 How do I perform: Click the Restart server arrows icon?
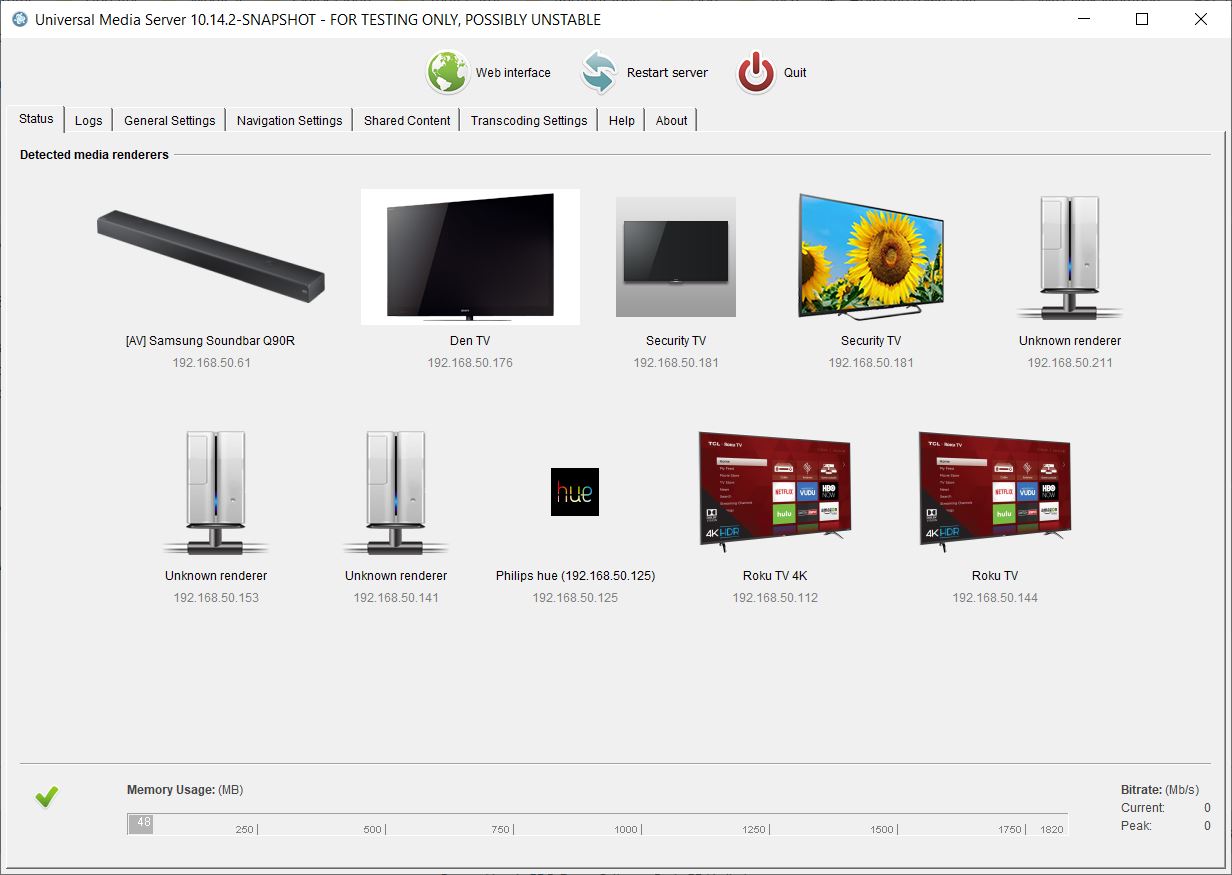(599, 73)
